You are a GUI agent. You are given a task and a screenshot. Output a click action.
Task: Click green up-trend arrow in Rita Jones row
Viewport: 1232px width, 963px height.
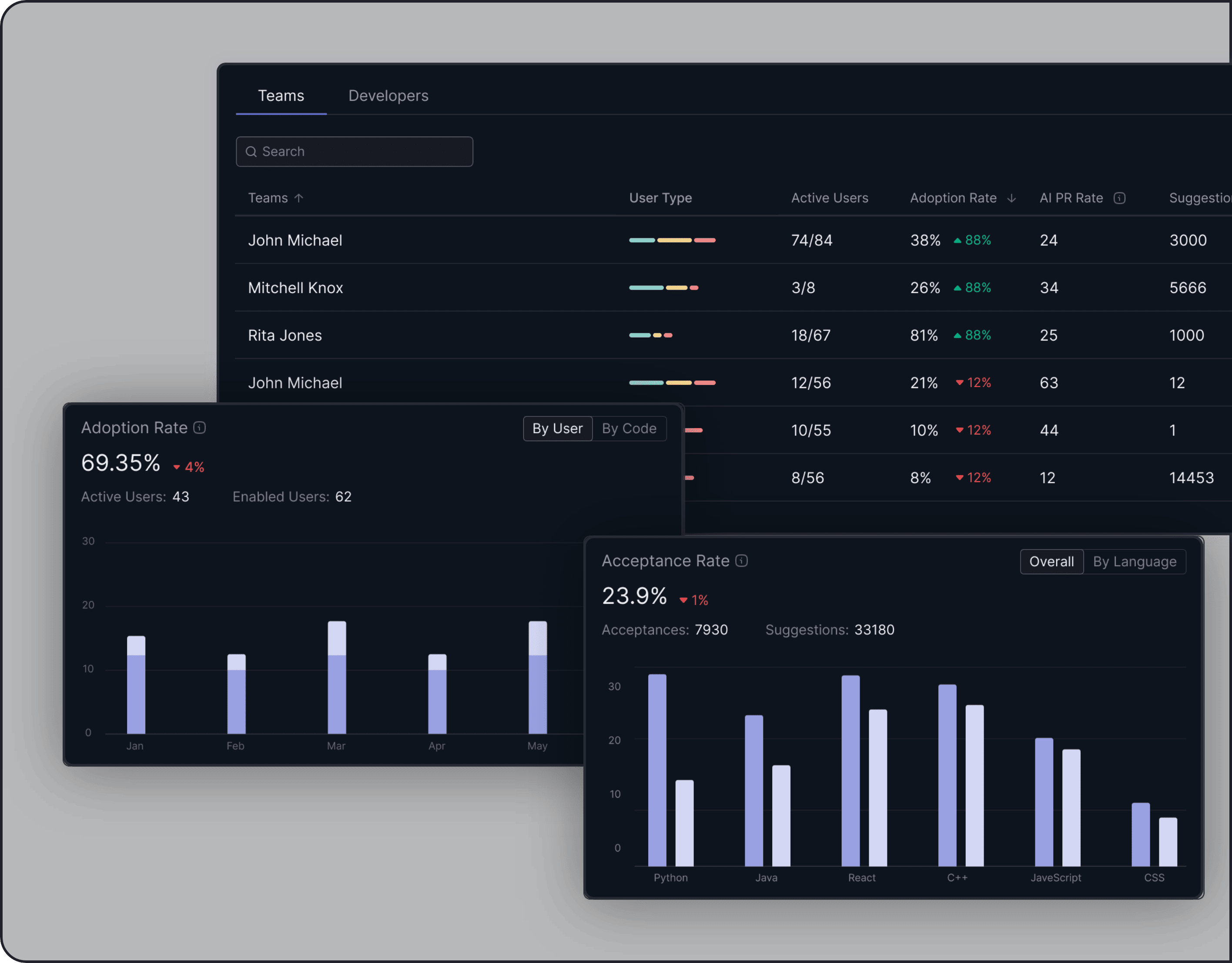pos(957,336)
